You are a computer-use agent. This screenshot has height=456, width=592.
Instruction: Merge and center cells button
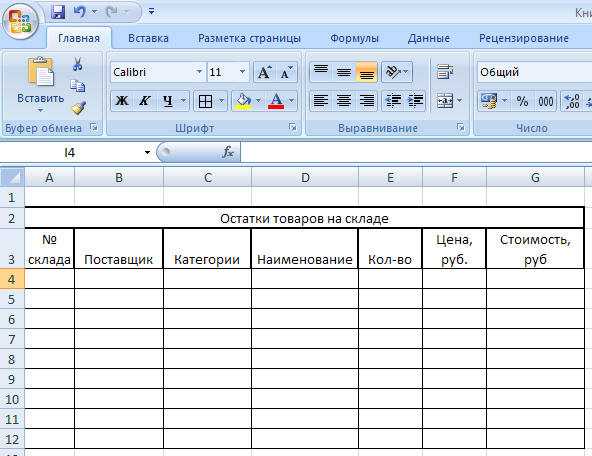coord(444,101)
